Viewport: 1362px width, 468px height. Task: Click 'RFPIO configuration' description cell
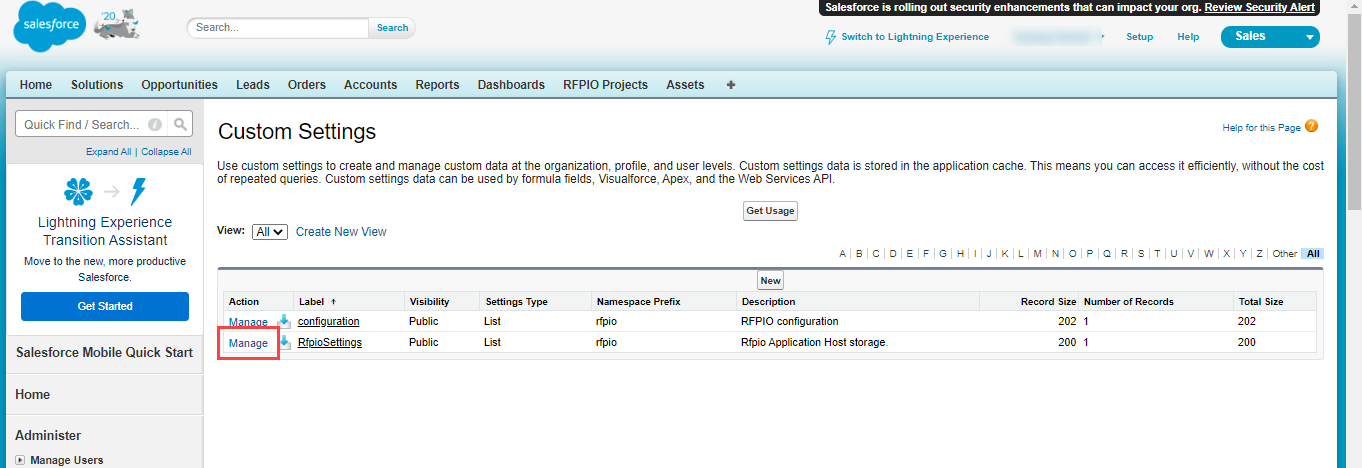click(789, 322)
